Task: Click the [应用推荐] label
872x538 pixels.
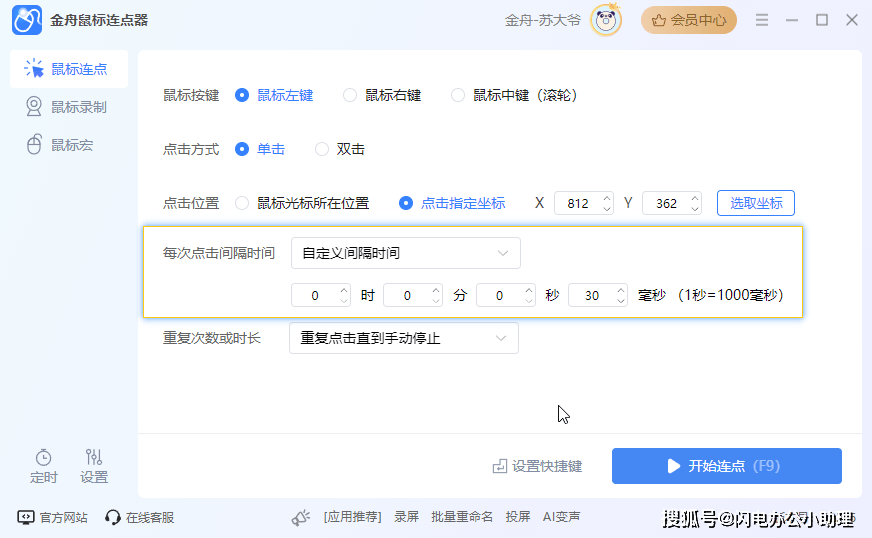Action: coord(353,517)
